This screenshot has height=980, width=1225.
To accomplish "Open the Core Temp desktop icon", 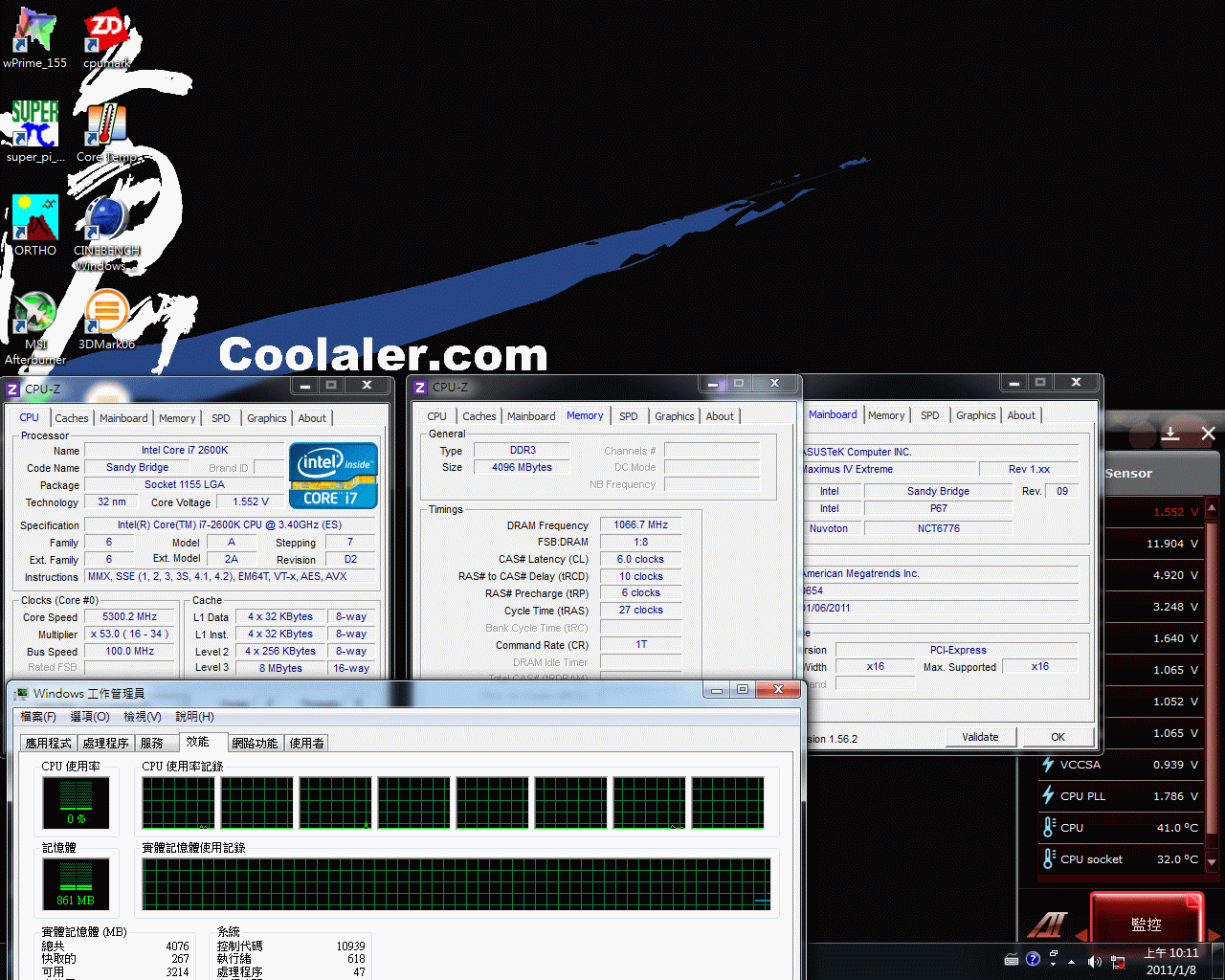I will point(106,131).
